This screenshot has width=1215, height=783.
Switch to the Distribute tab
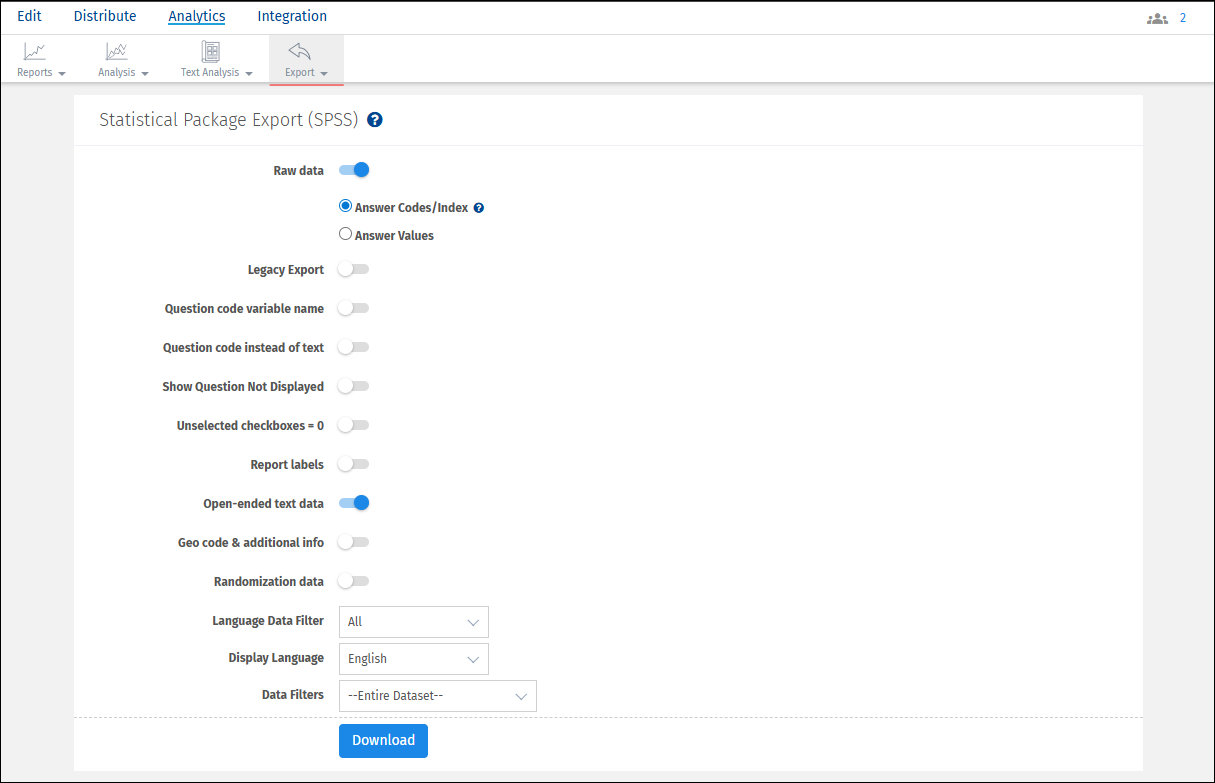tap(105, 16)
